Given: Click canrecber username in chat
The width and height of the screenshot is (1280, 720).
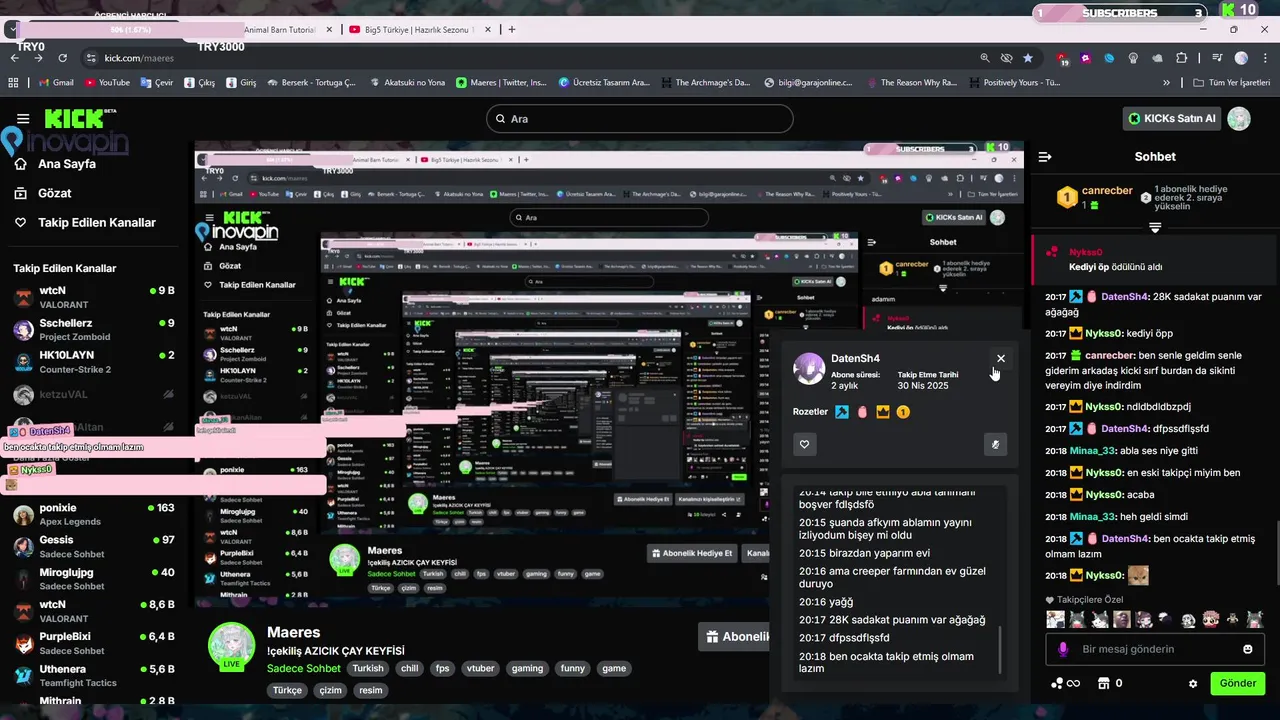Looking at the screenshot, I should (x=1109, y=355).
